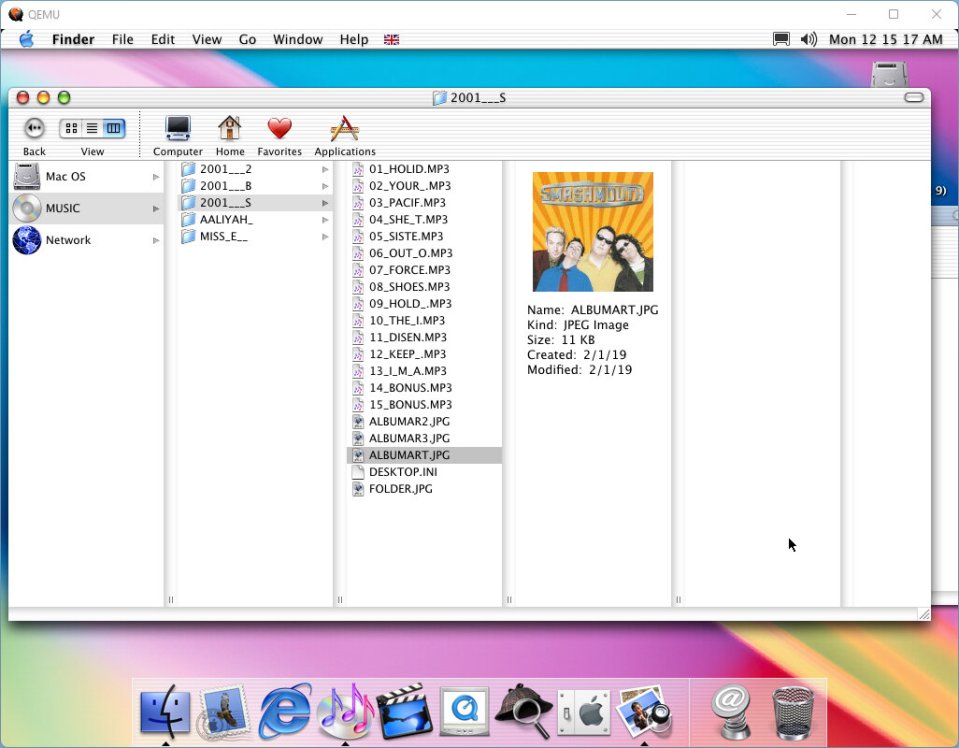Open Internet Explorer in the Dock
The width and height of the screenshot is (959, 748).
[x=285, y=711]
